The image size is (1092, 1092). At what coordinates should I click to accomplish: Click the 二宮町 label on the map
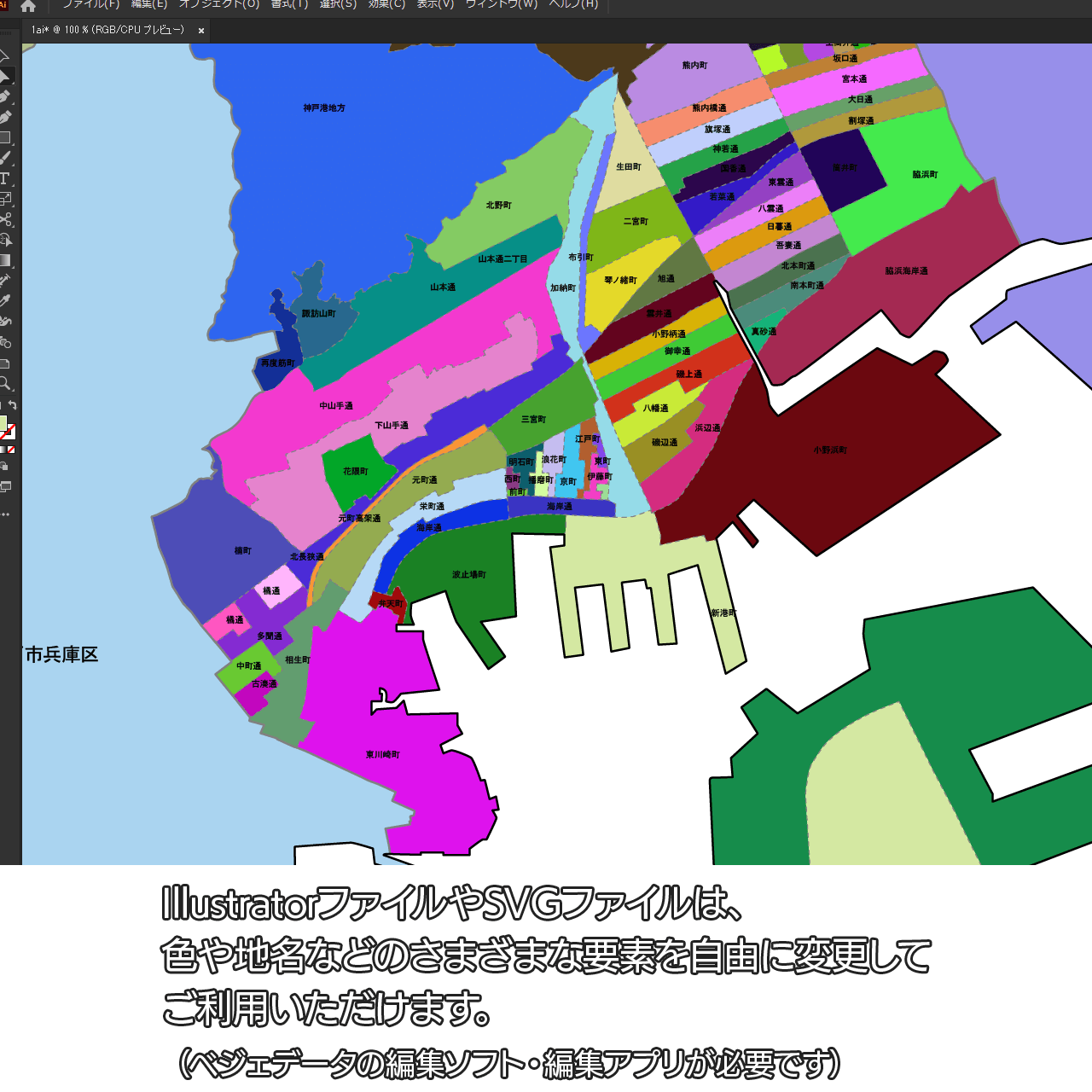(636, 222)
